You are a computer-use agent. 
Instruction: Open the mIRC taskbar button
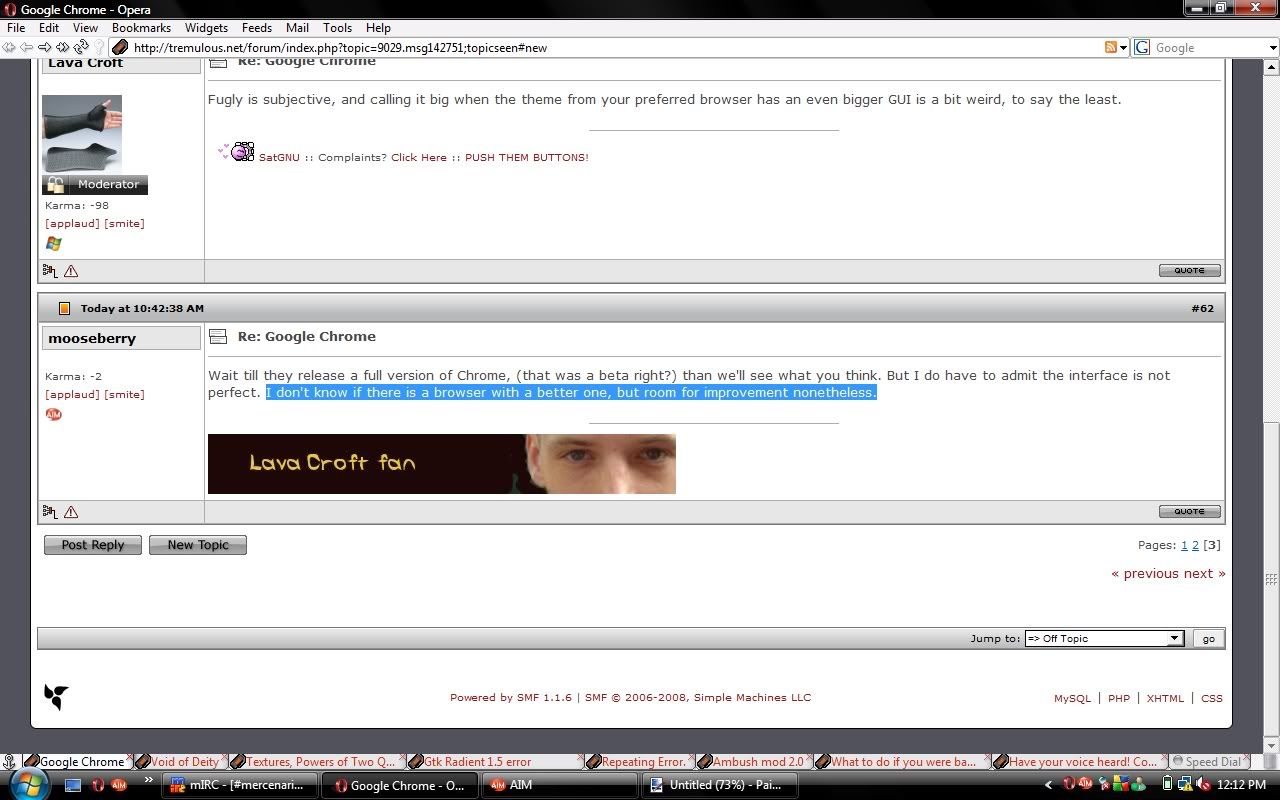click(x=241, y=785)
